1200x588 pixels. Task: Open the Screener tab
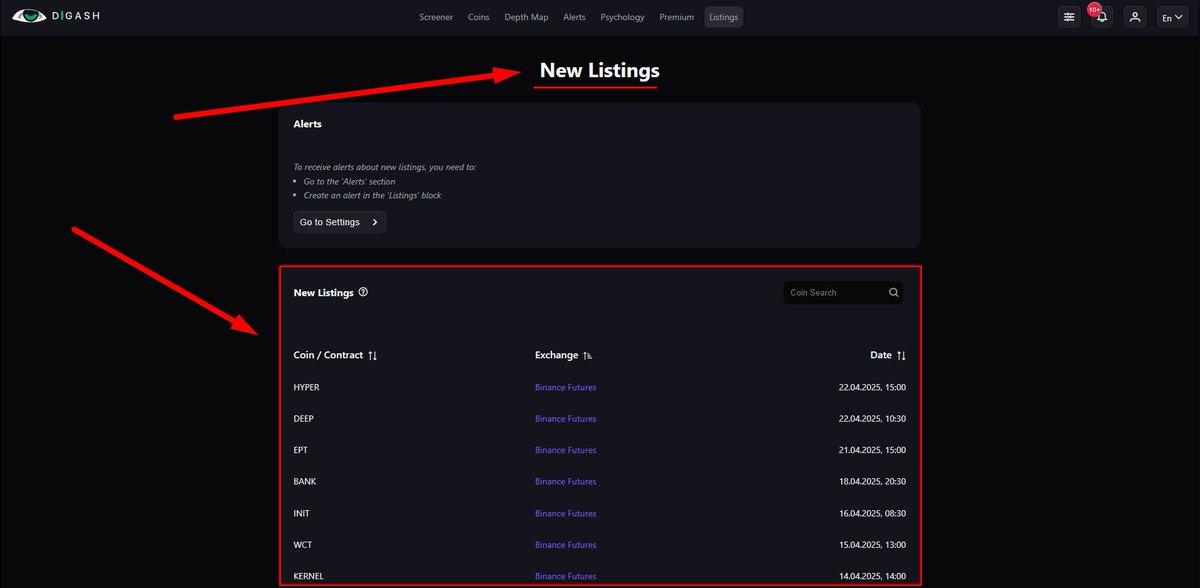coord(436,17)
